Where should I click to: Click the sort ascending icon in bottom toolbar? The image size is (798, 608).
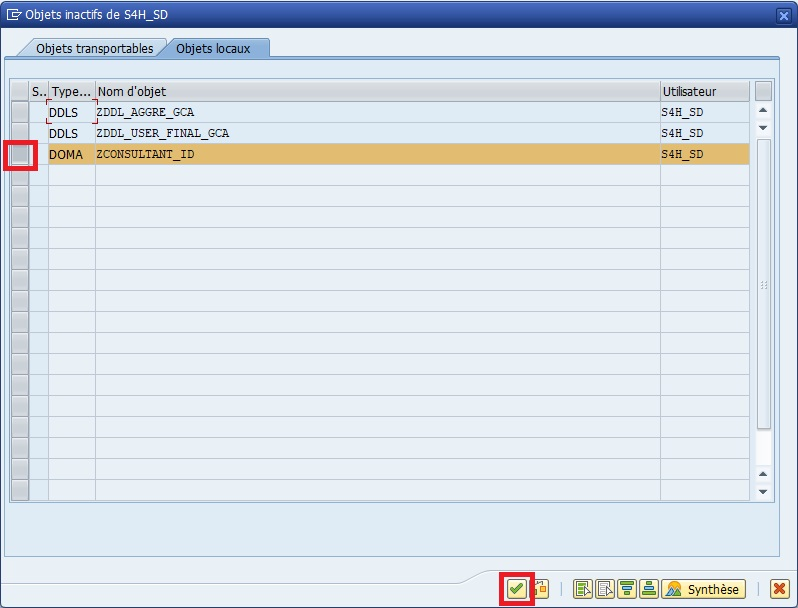click(x=648, y=589)
